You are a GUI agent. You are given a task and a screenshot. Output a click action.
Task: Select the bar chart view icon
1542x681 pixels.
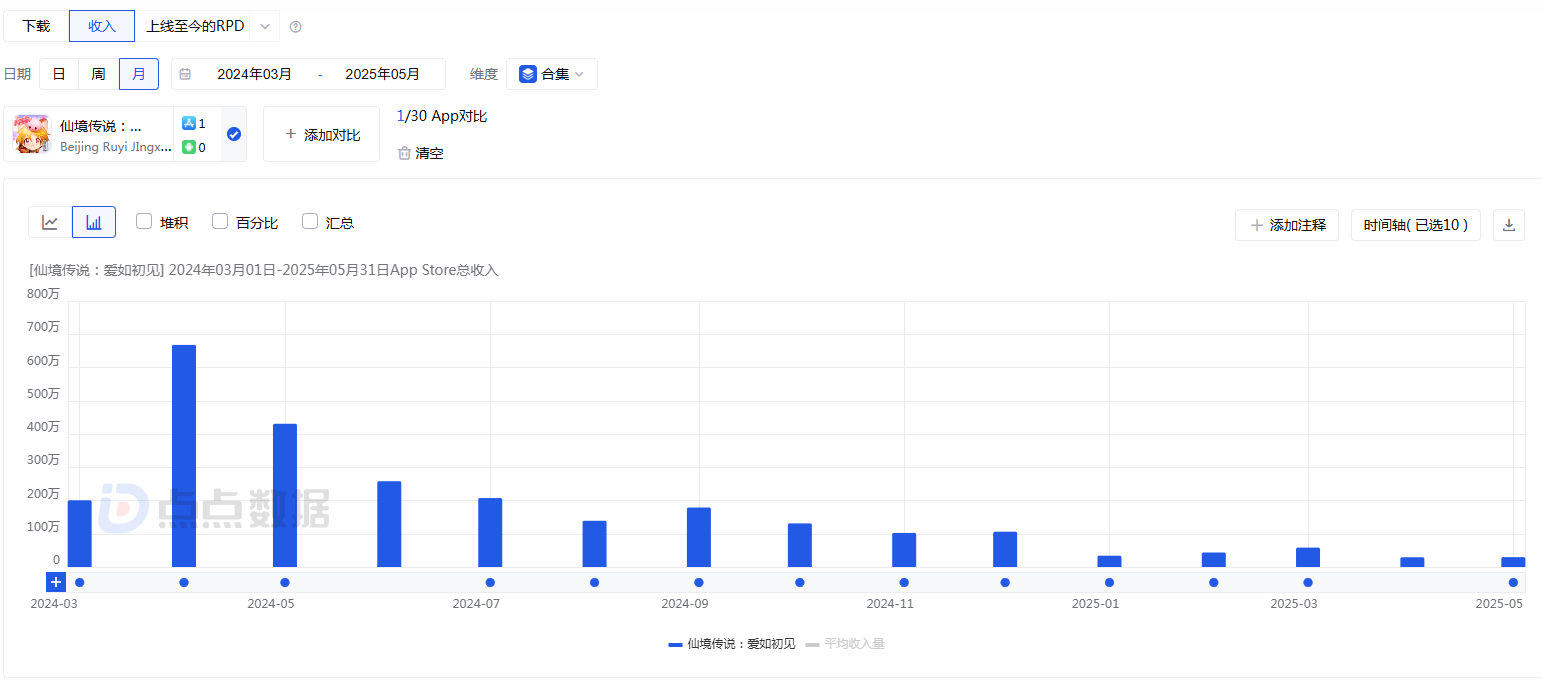(94, 222)
